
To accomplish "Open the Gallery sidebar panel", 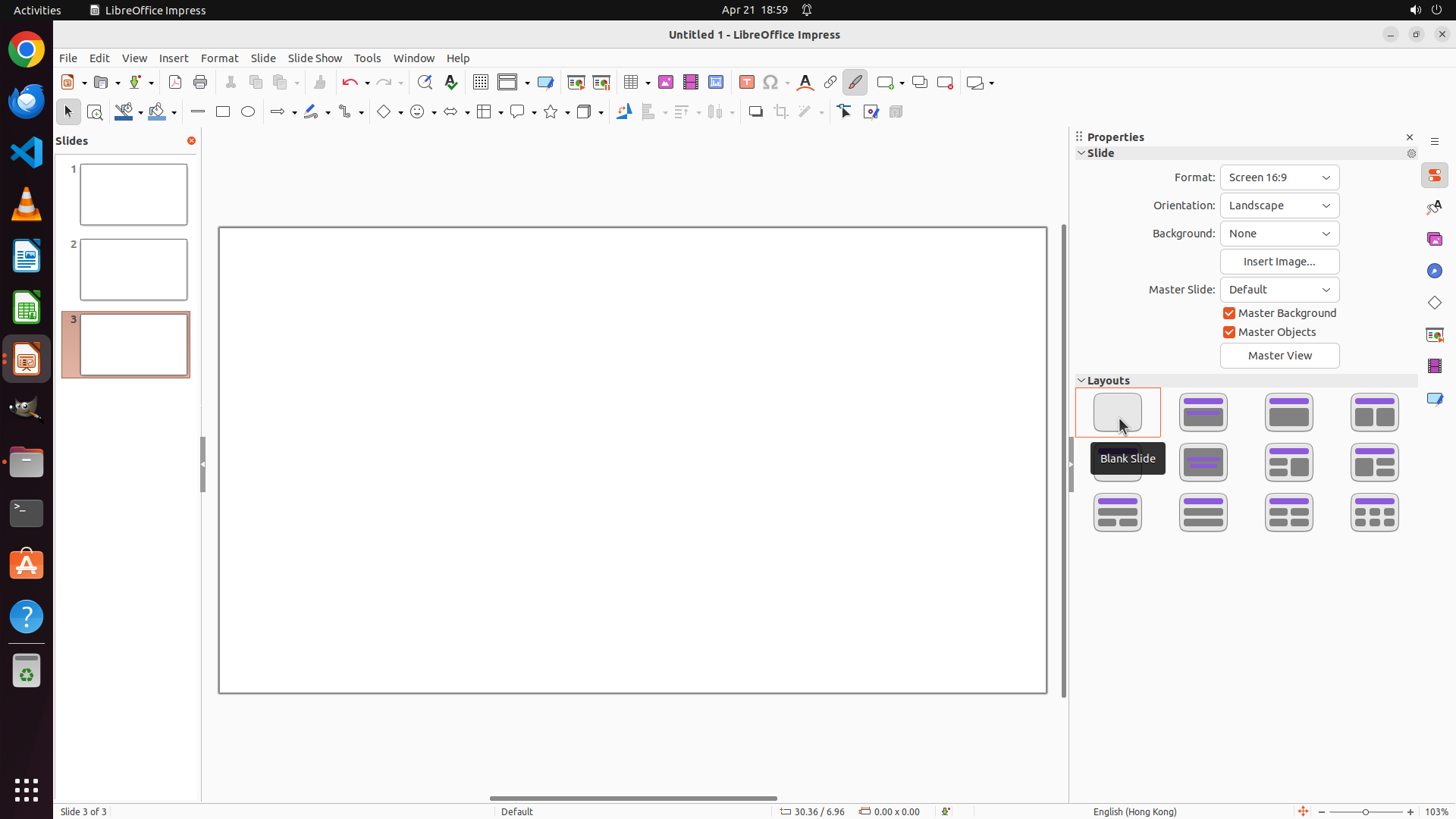I will pos(1435,240).
